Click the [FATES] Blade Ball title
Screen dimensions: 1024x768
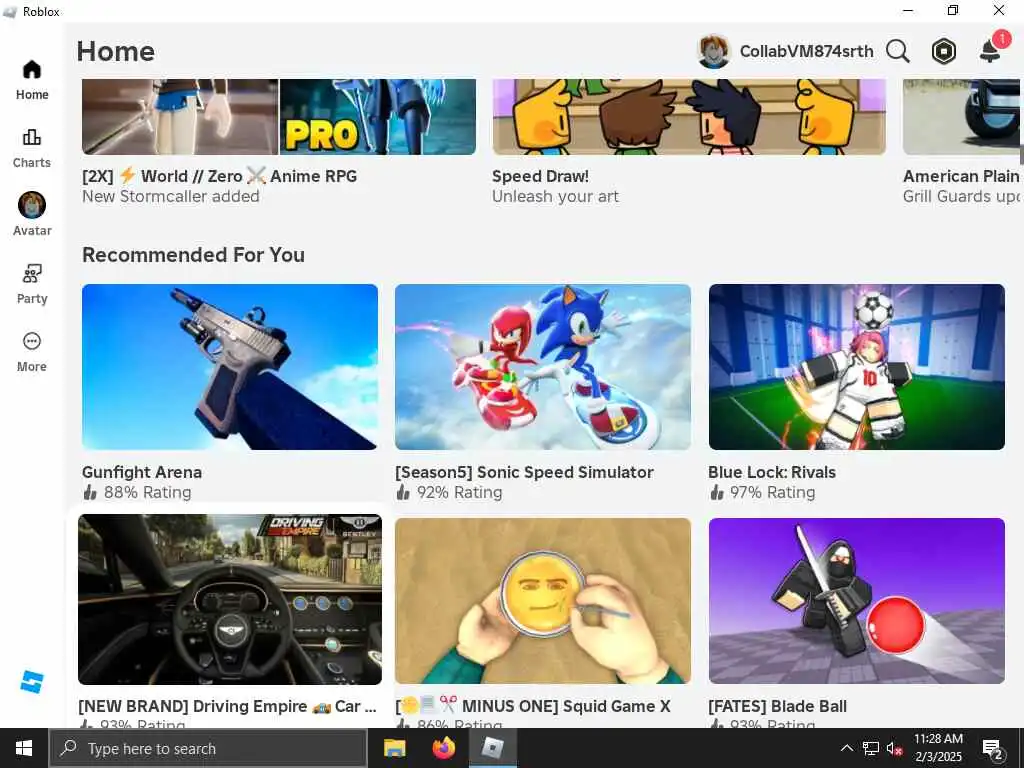point(777,706)
